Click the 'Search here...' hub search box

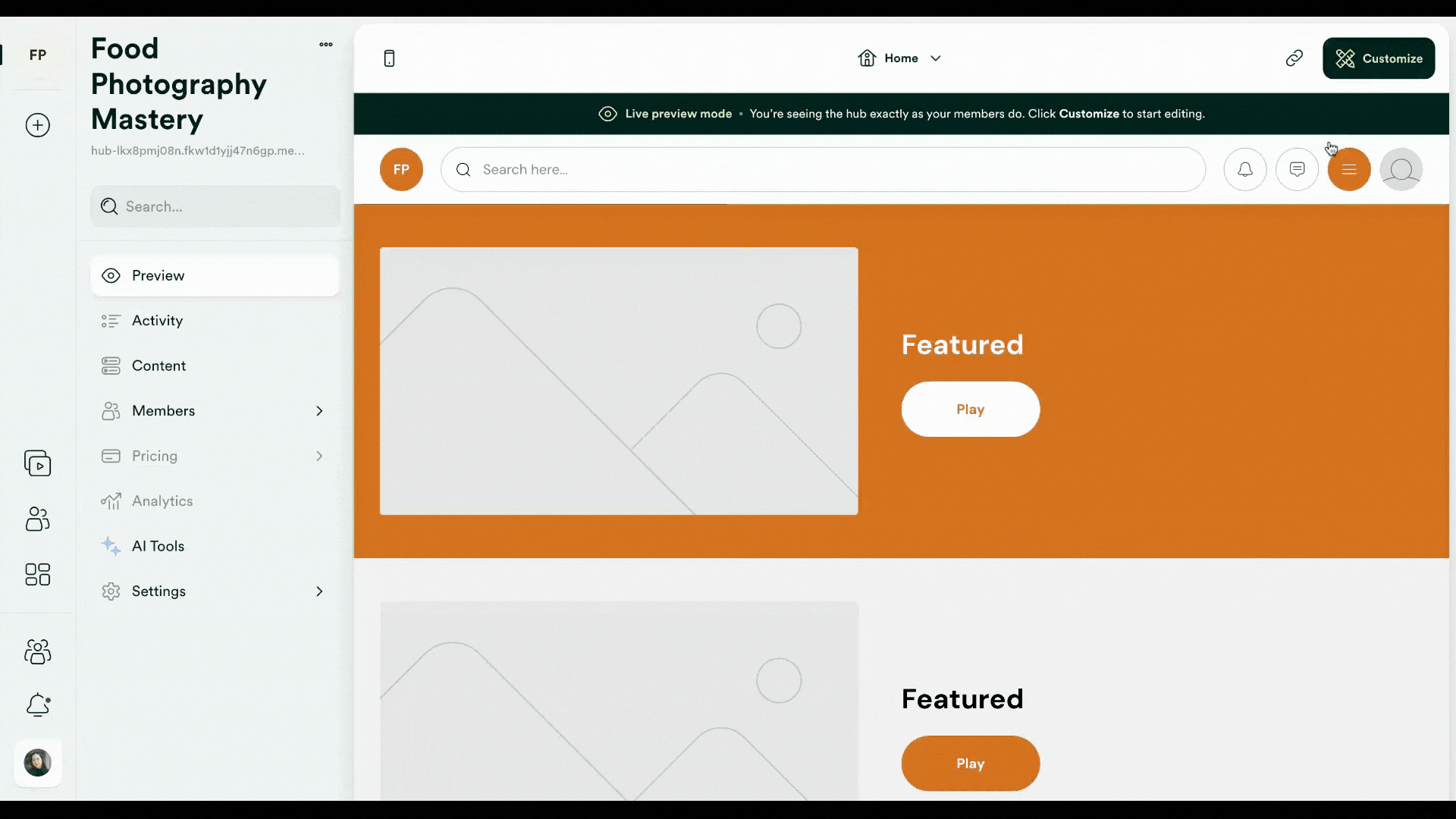(x=823, y=169)
